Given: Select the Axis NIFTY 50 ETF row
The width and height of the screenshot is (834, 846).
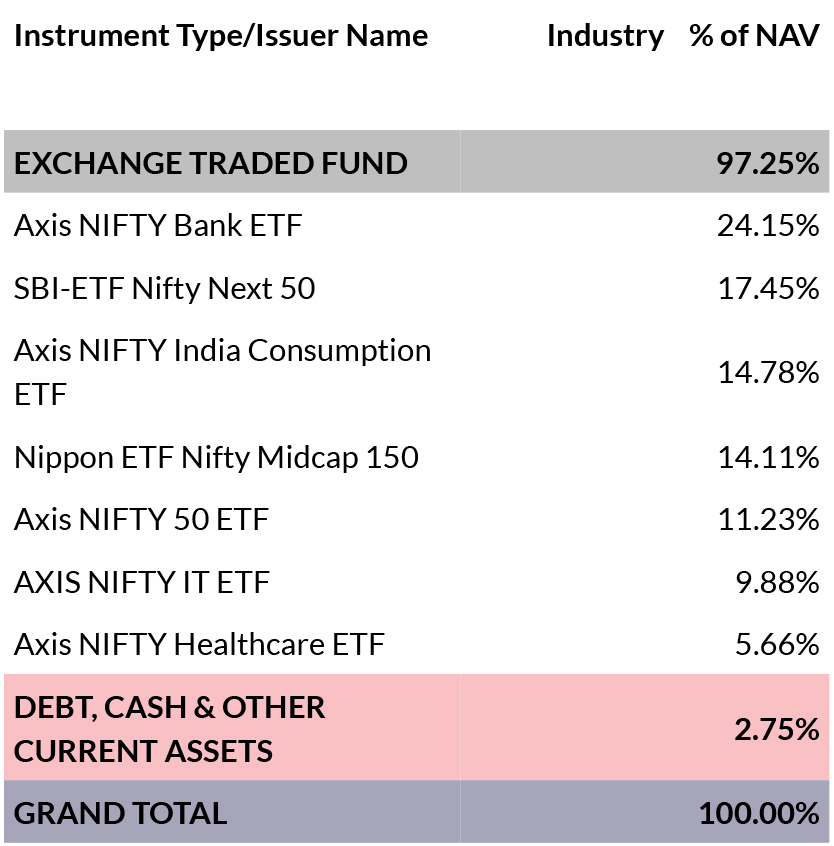Looking at the screenshot, I should pyautogui.click(x=416, y=519).
